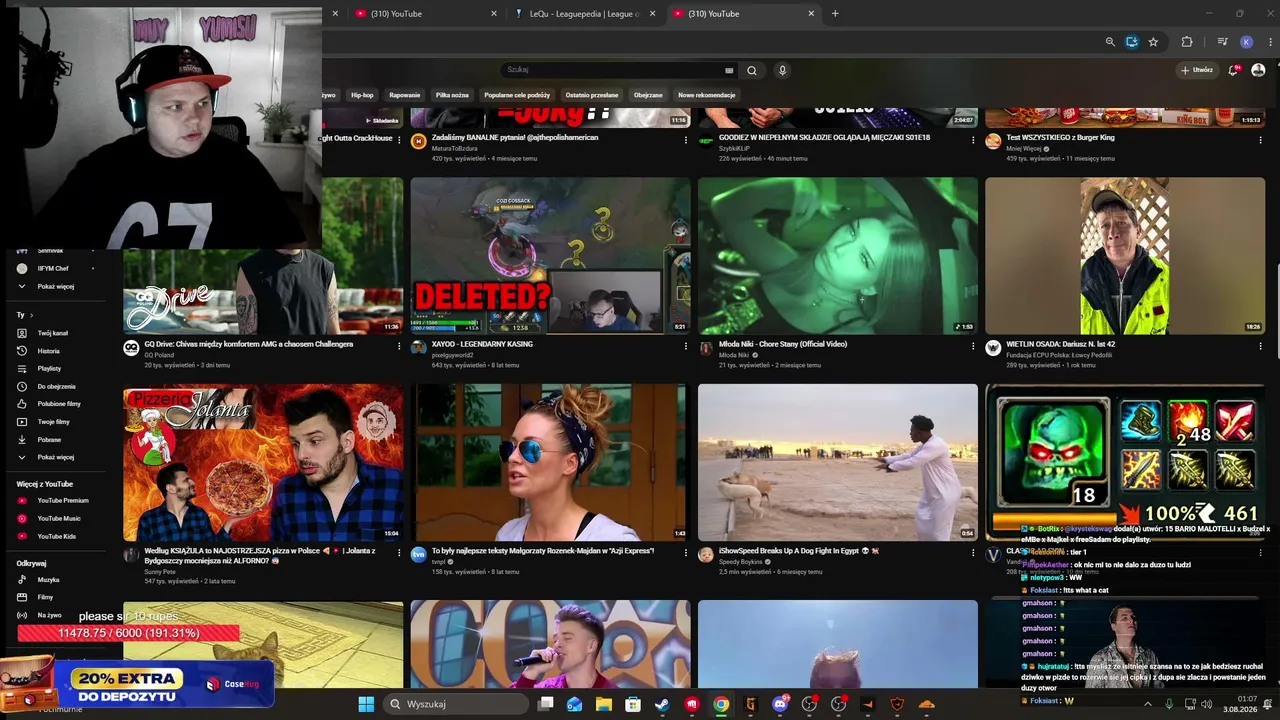Click the Utwórz create button
This screenshot has width=1280, height=720.
point(1197,70)
